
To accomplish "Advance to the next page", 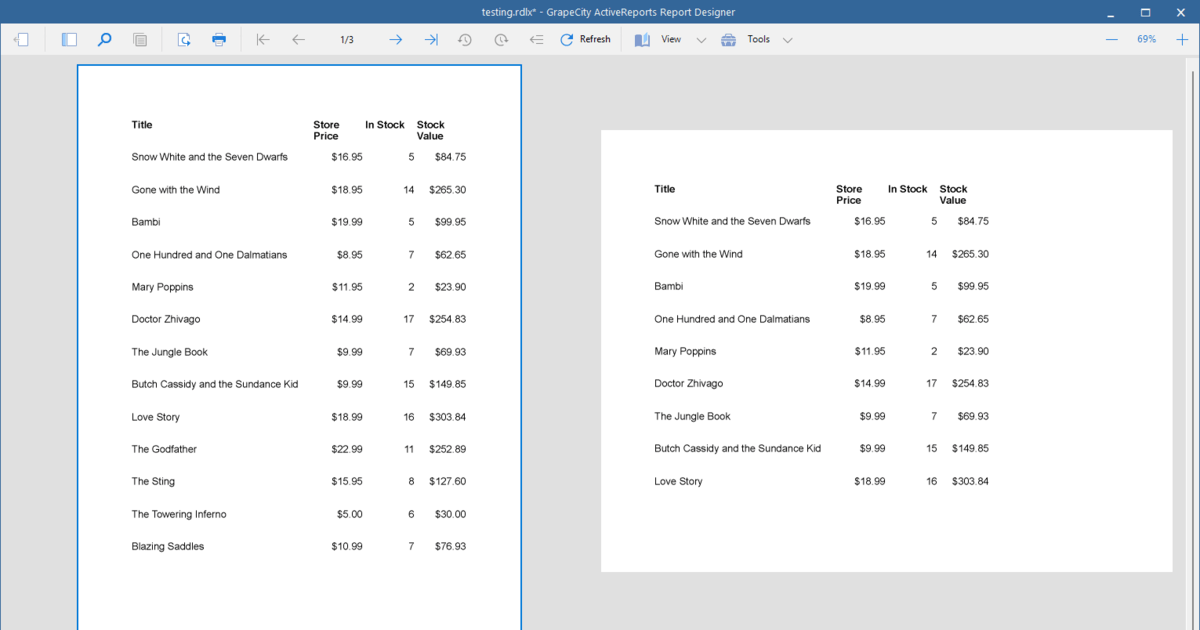I will (x=395, y=40).
